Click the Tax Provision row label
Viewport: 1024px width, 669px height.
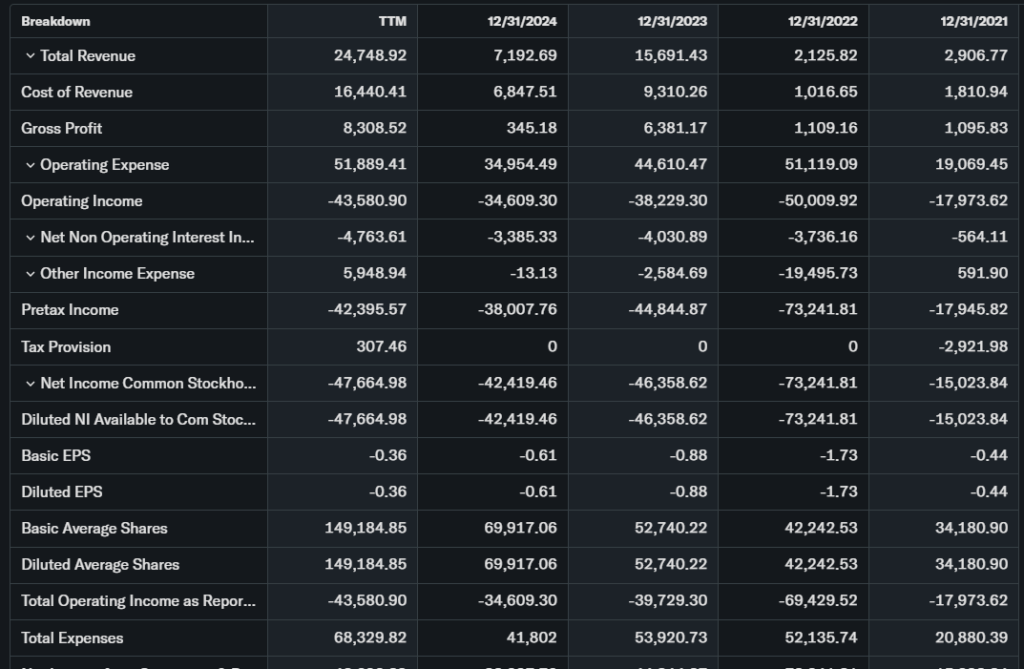click(x=66, y=347)
